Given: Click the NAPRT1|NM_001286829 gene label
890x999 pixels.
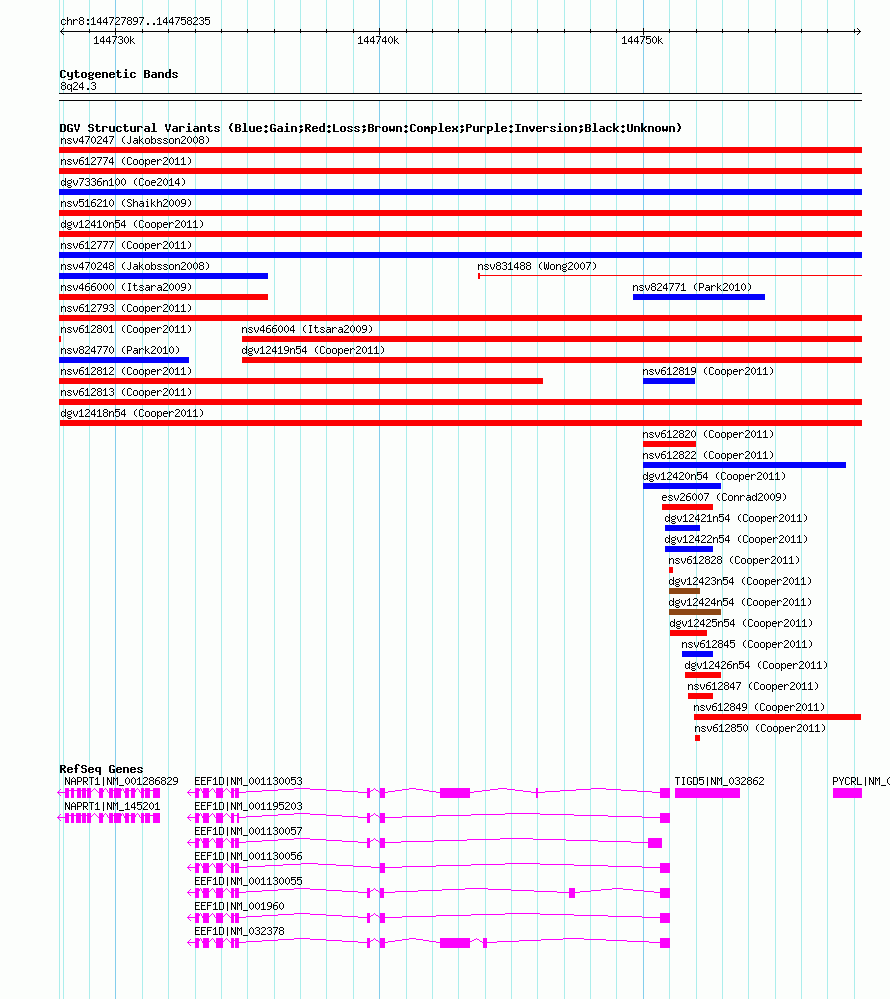Looking at the screenshot, I should click(x=121, y=782).
